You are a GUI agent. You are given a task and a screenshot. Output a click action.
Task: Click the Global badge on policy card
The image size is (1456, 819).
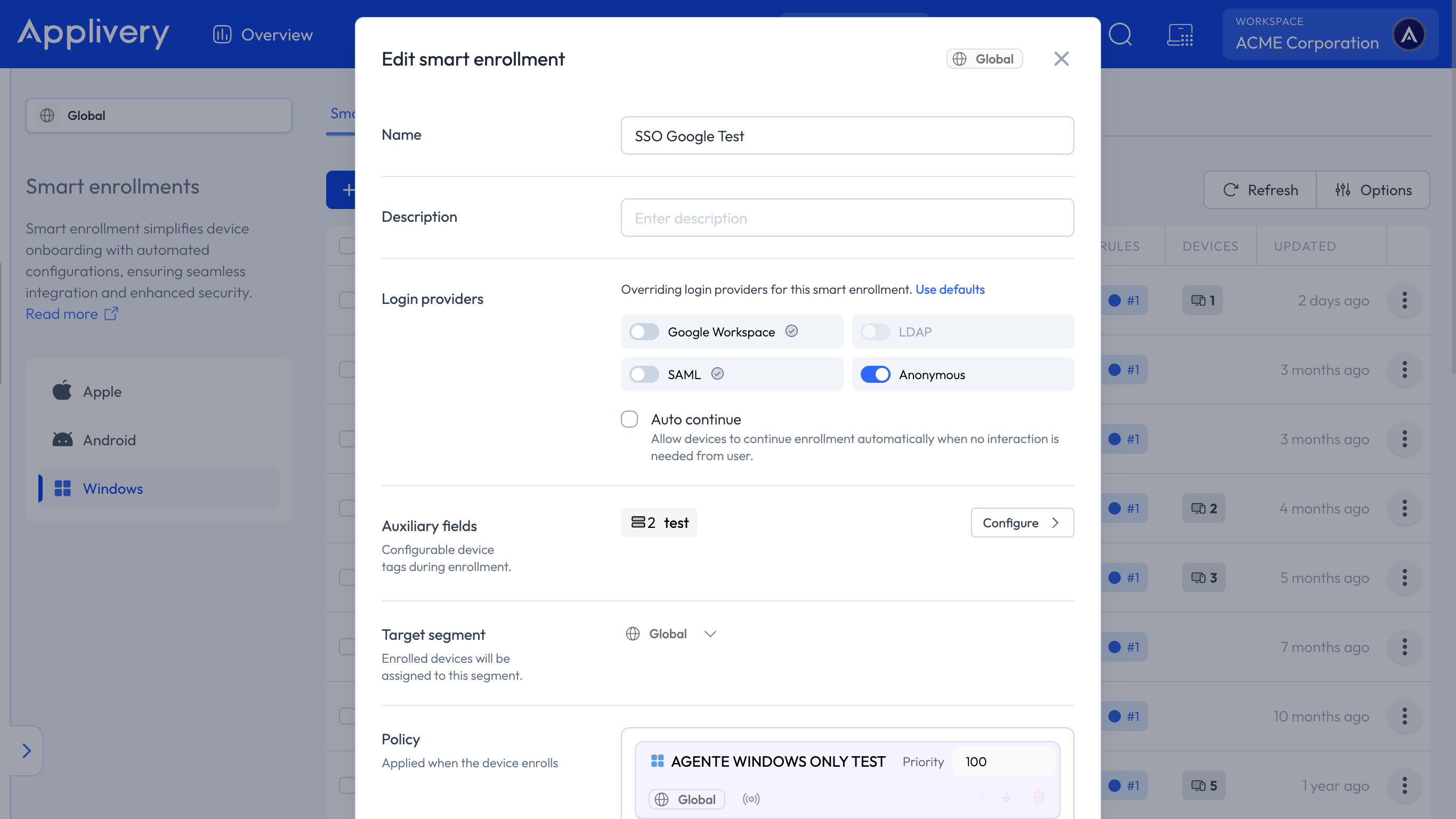click(686, 799)
